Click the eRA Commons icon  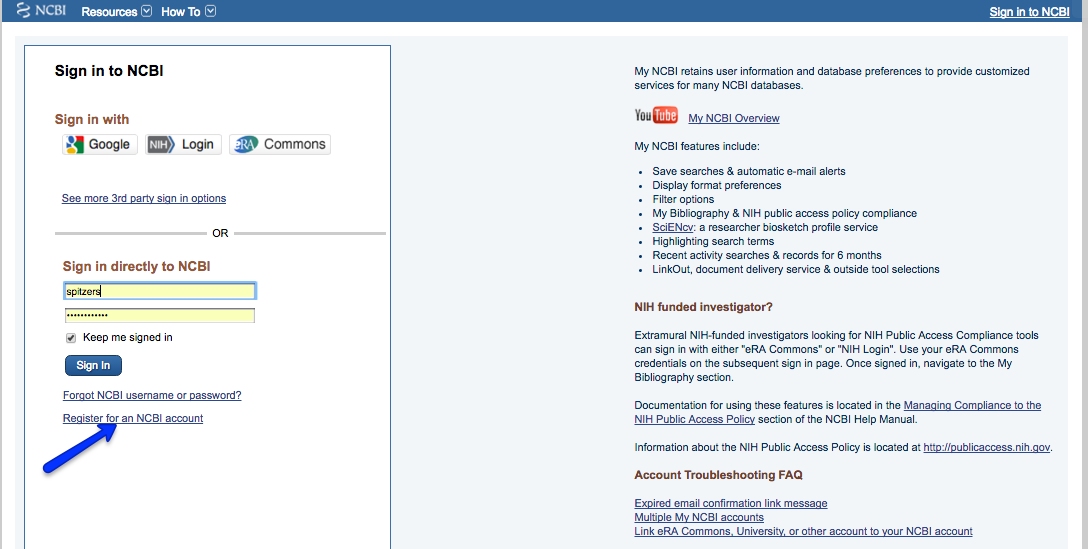245,144
